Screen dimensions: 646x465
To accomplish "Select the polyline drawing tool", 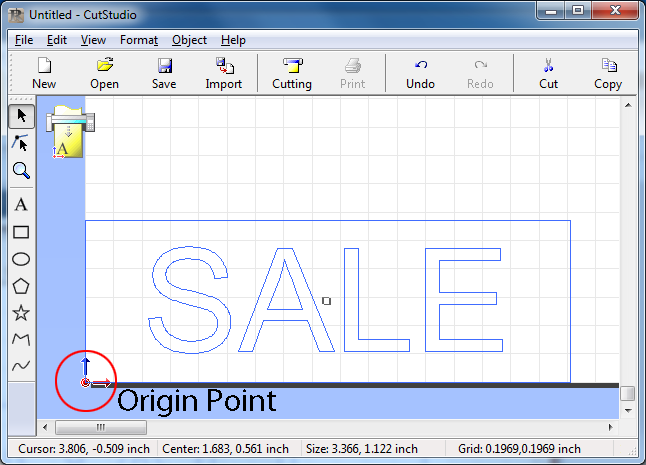I will [21, 340].
